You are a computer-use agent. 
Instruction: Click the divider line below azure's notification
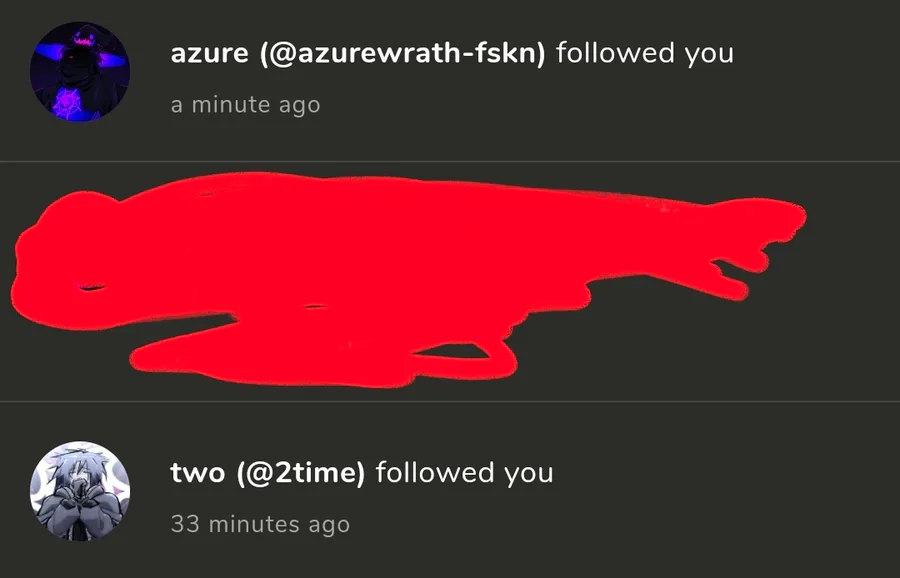point(450,162)
